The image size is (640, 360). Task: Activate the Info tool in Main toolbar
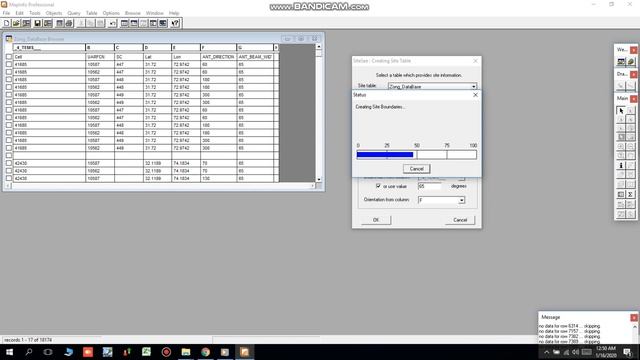pos(621,165)
